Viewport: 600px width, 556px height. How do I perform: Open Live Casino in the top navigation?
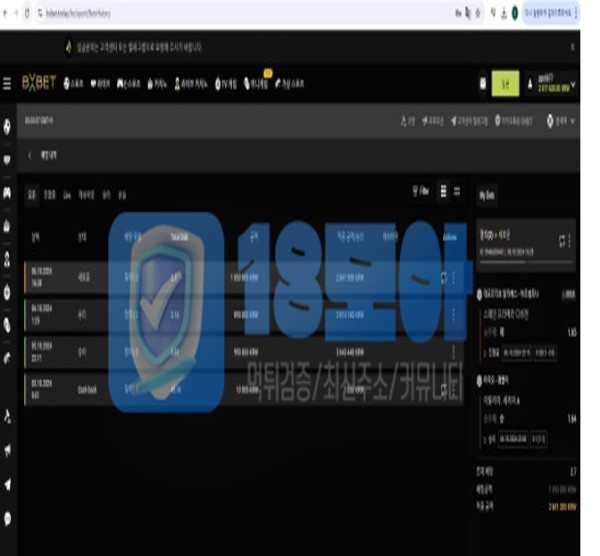(191, 84)
